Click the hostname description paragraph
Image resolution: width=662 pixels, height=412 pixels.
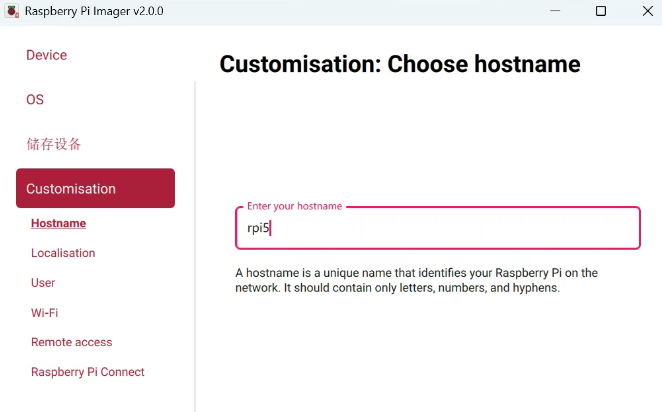[416, 280]
